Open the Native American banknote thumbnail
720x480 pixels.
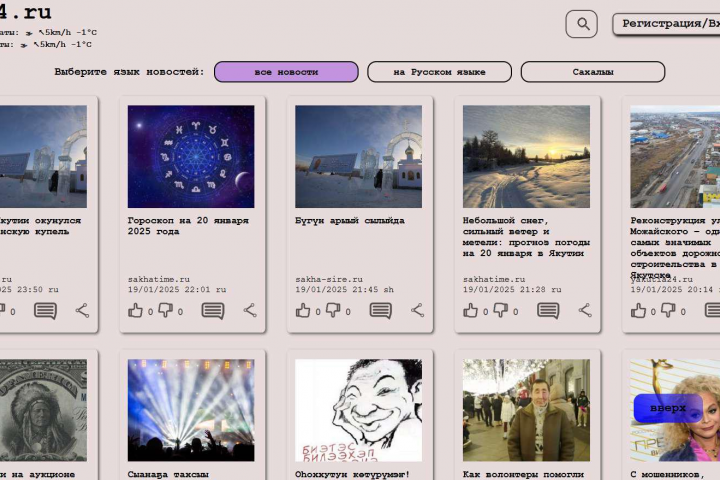[x=43, y=410]
